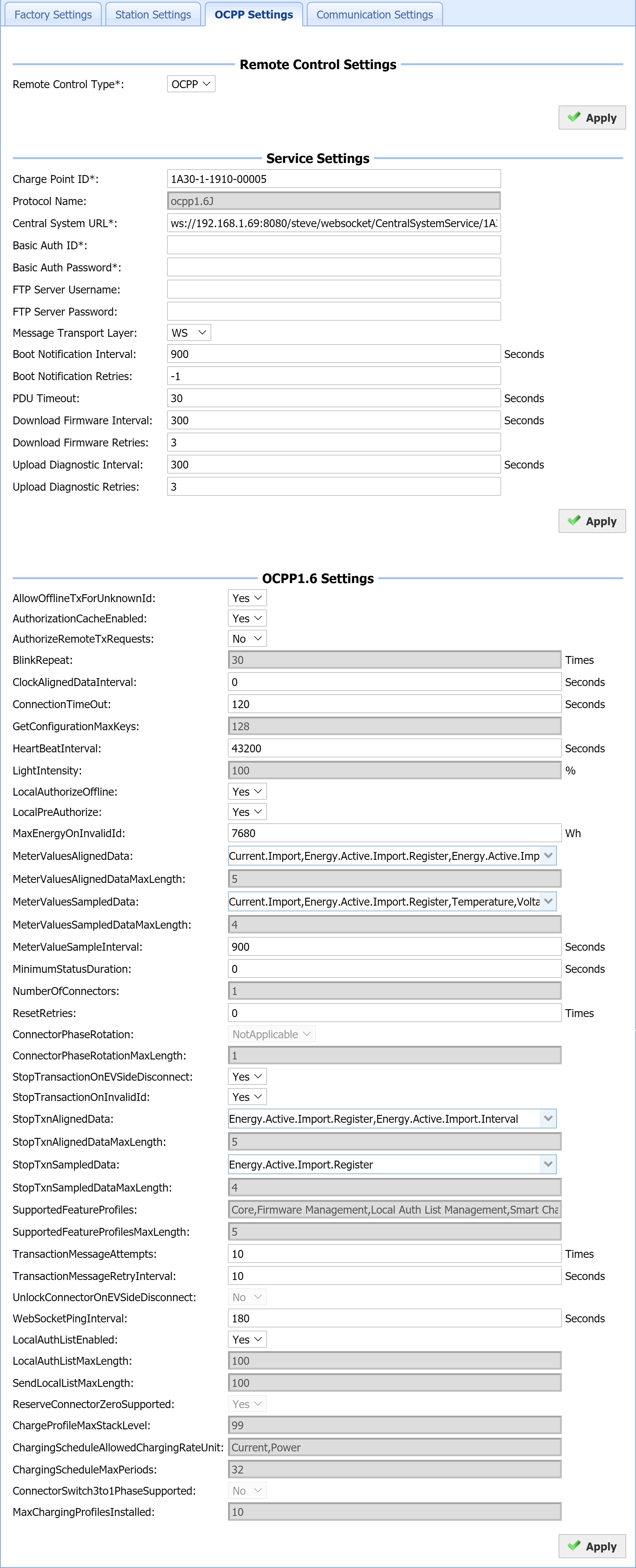Click the PDU Timeout field
636x1568 pixels.
(333, 398)
